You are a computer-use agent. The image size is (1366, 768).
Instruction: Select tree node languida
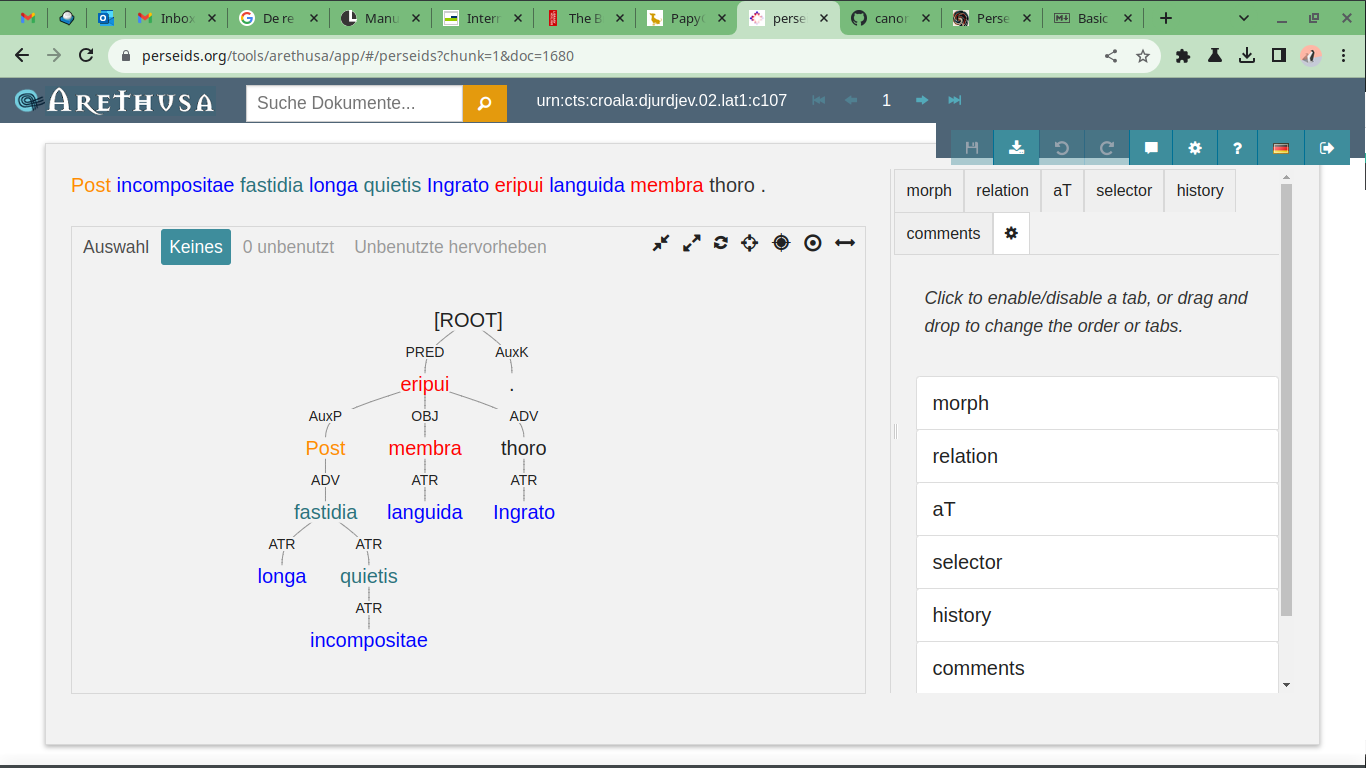425,512
